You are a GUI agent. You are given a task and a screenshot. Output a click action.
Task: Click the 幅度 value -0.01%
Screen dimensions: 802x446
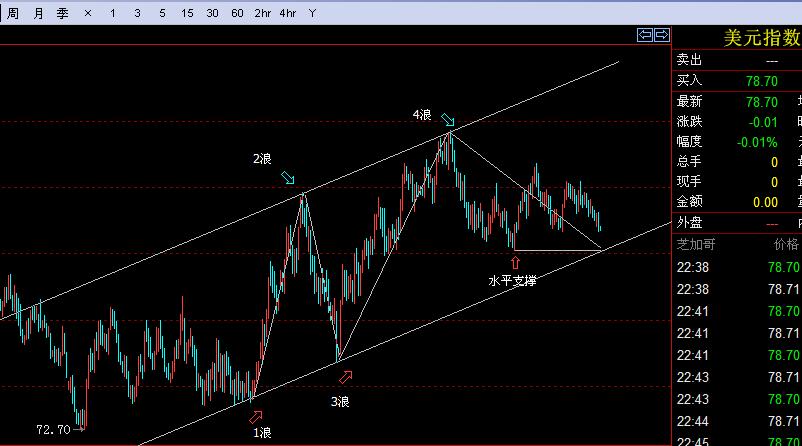pos(757,142)
